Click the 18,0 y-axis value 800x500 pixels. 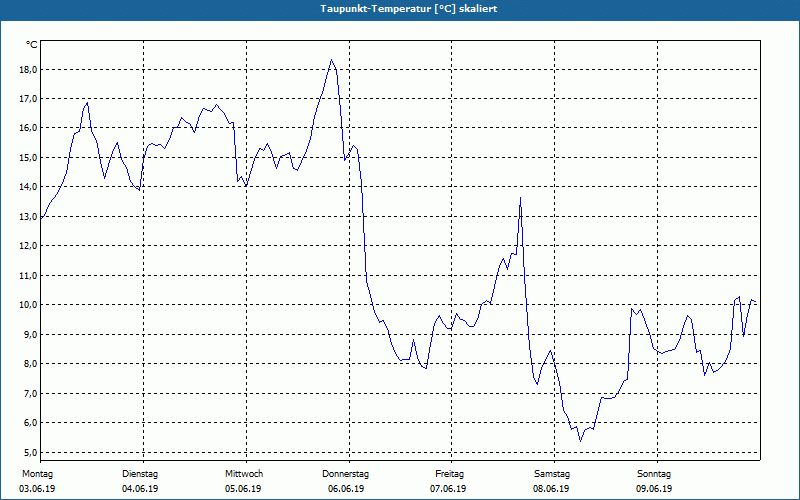coord(28,70)
